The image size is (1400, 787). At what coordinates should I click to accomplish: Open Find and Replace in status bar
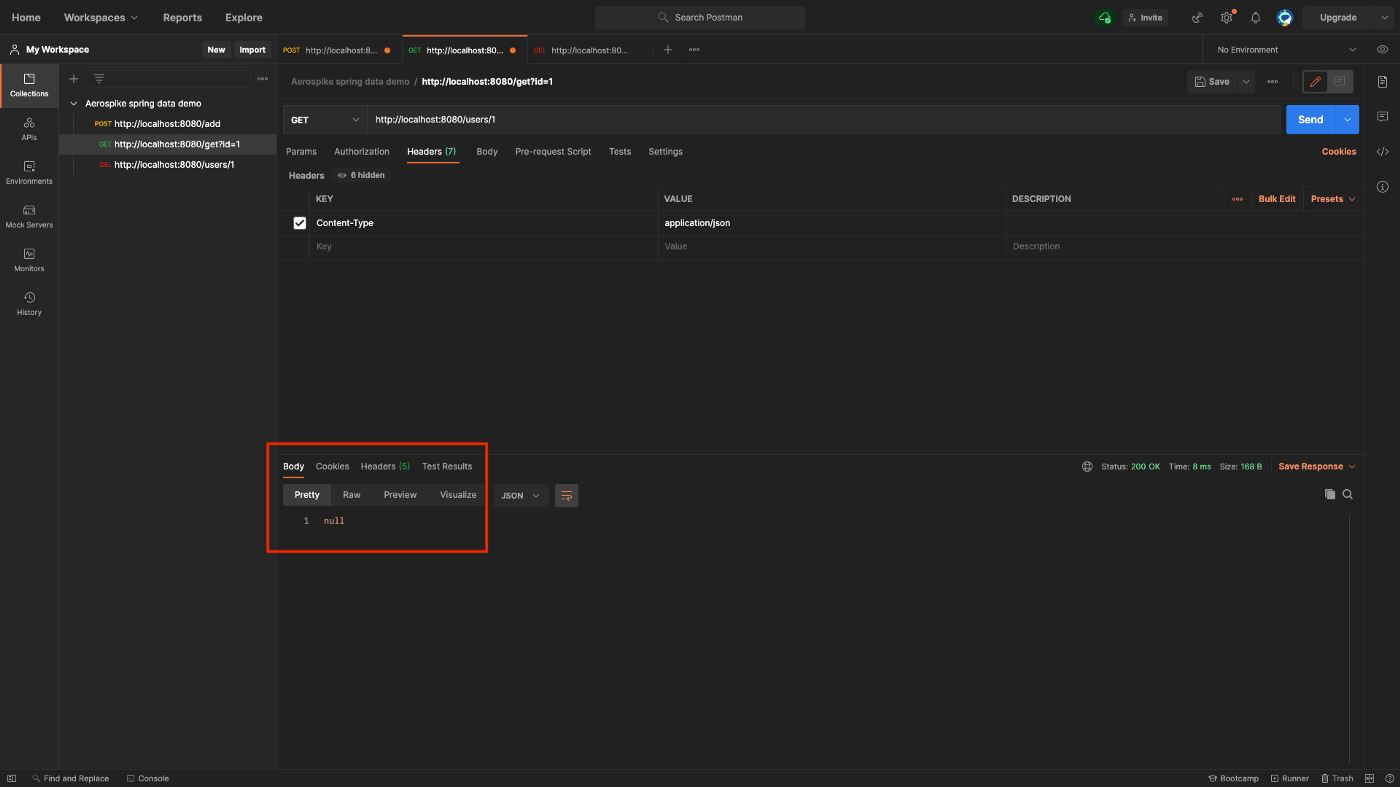pyautogui.click(x=70, y=778)
